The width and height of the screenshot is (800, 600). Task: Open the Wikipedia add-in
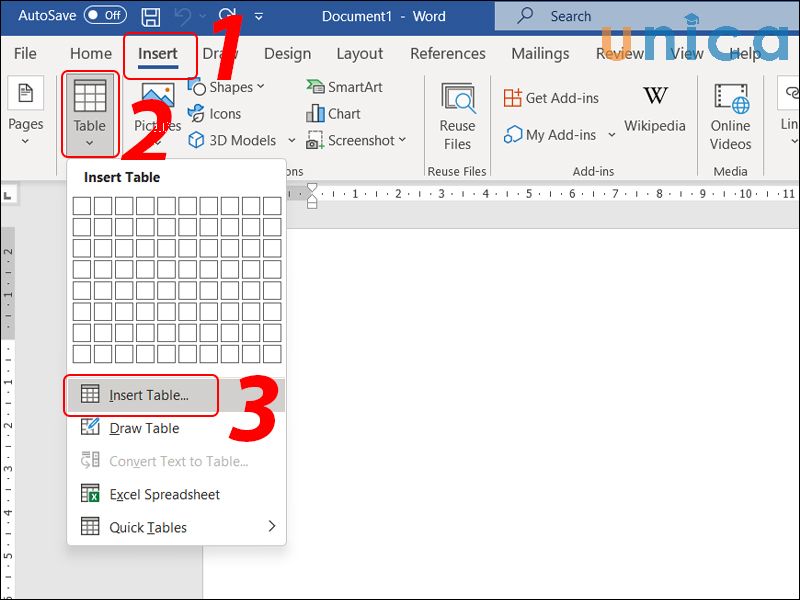tap(655, 109)
